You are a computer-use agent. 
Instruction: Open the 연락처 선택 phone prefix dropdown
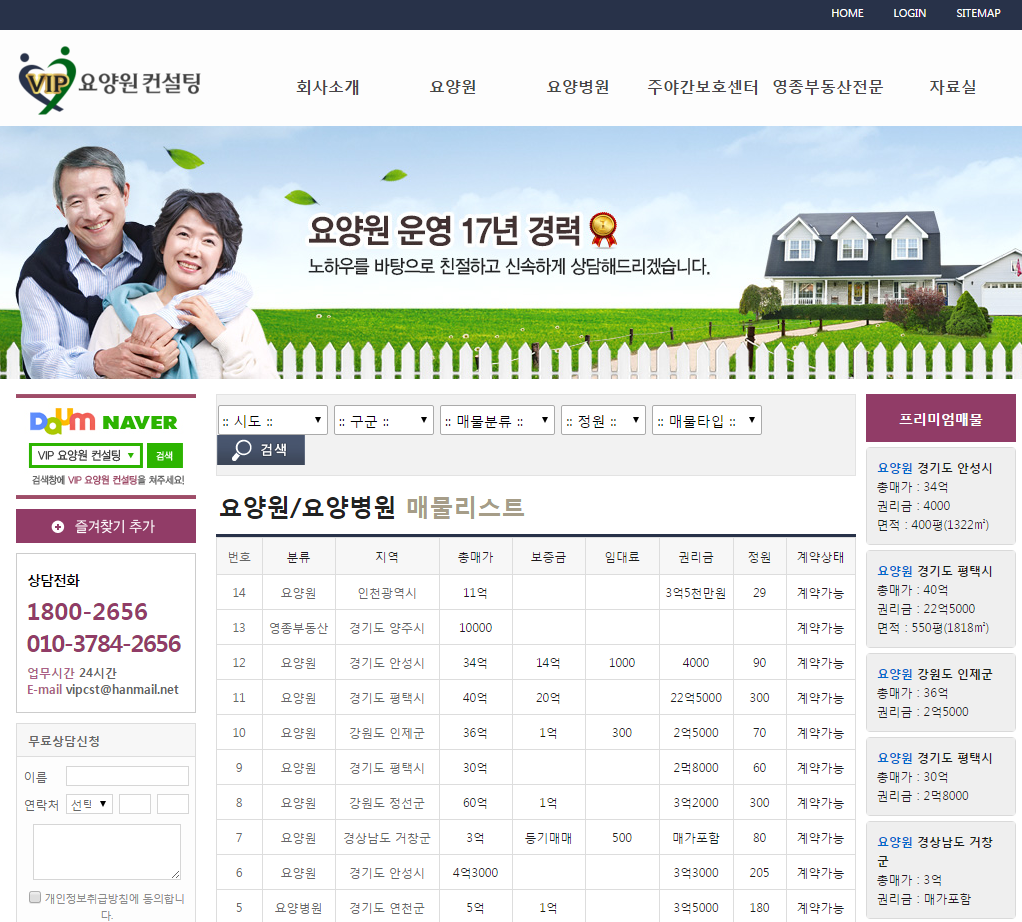[x=90, y=804]
